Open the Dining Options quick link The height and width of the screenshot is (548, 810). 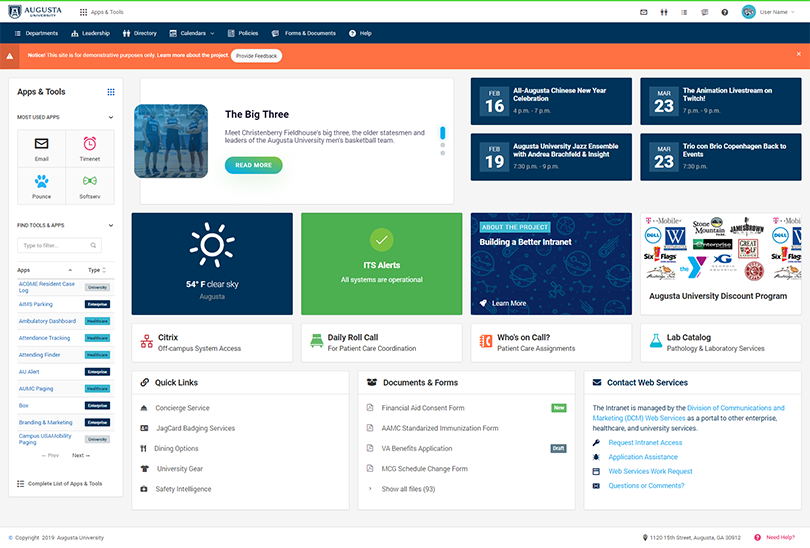tap(176, 448)
